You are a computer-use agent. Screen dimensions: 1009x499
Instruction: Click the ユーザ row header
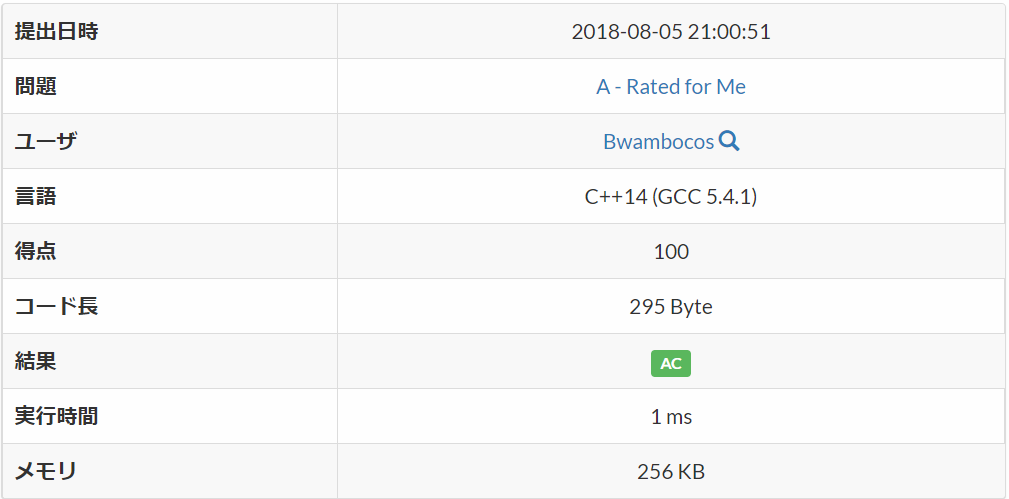pyautogui.click(x=170, y=141)
